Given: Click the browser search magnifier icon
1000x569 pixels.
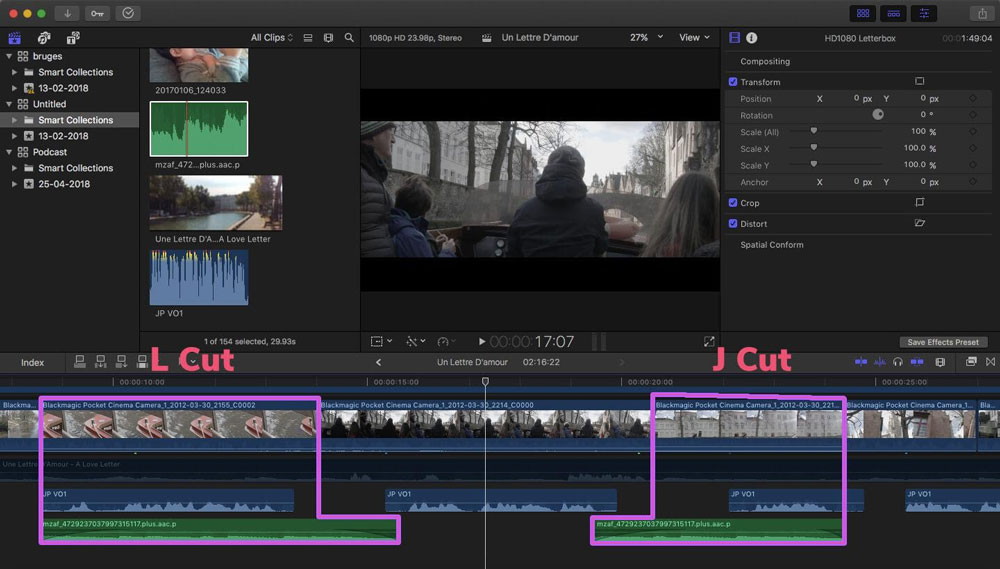Looking at the screenshot, I should pos(349,38).
